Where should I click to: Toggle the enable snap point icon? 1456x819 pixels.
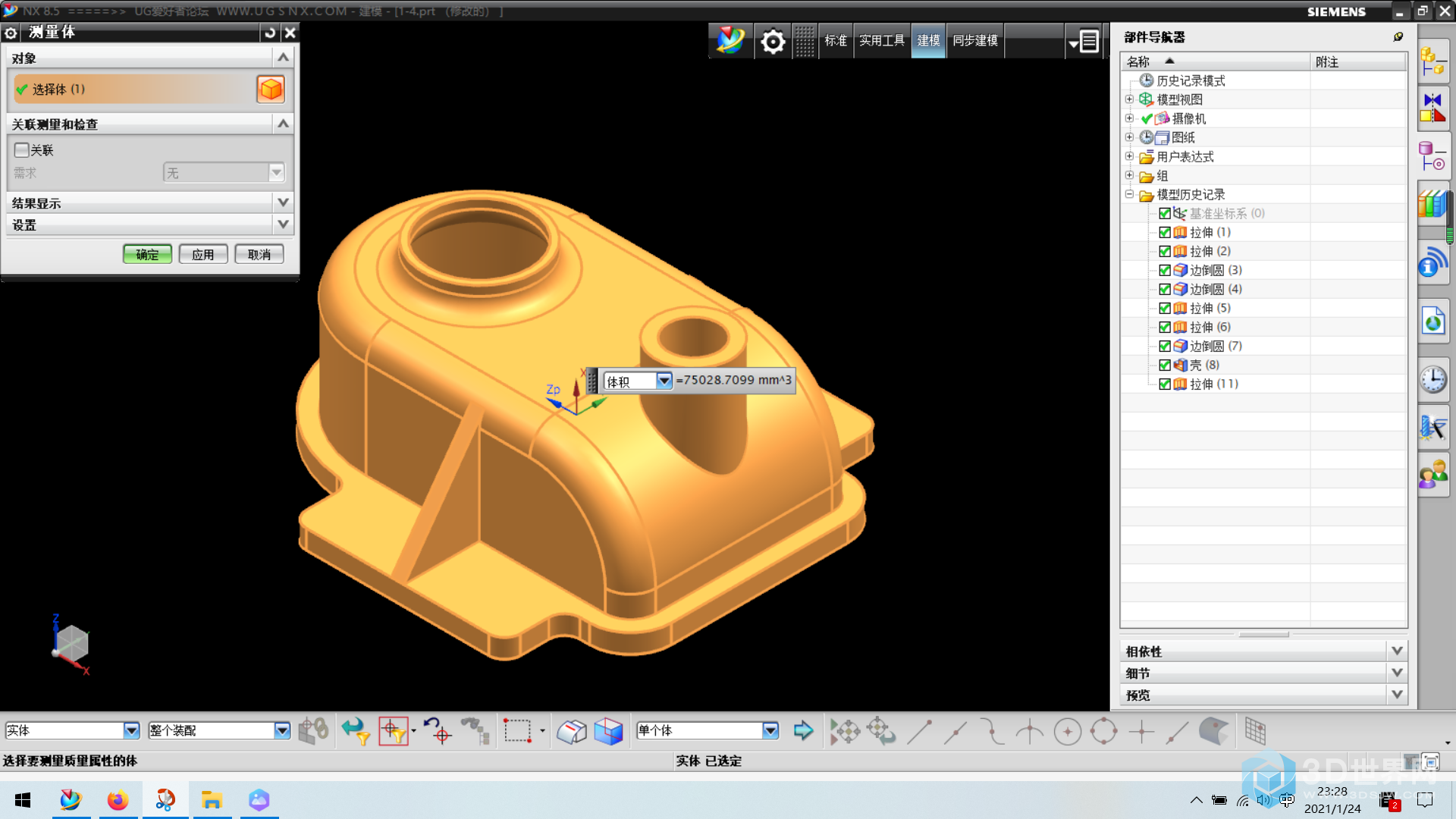click(x=845, y=732)
